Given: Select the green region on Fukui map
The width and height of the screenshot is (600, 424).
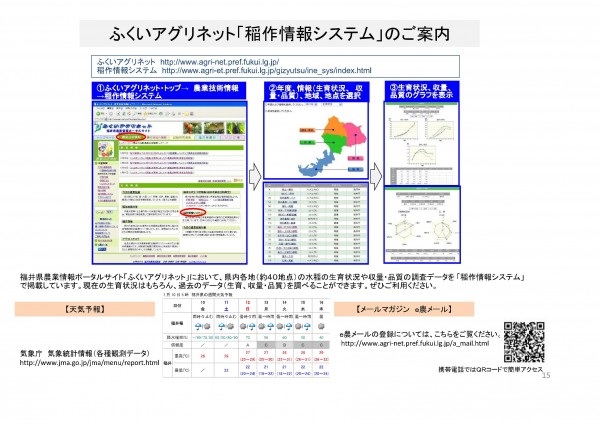Looking at the screenshot, I should click(334, 142).
